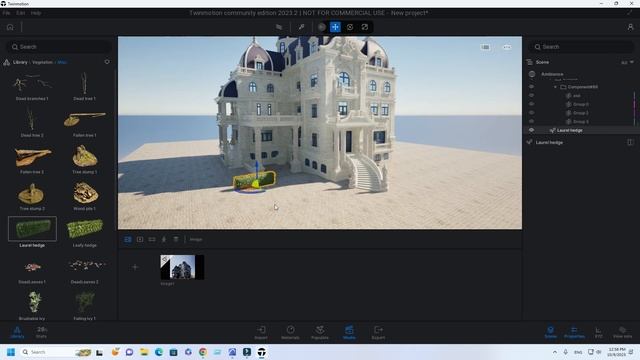Show the Properties panel button
This screenshot has width=640, height=360.
574,332
